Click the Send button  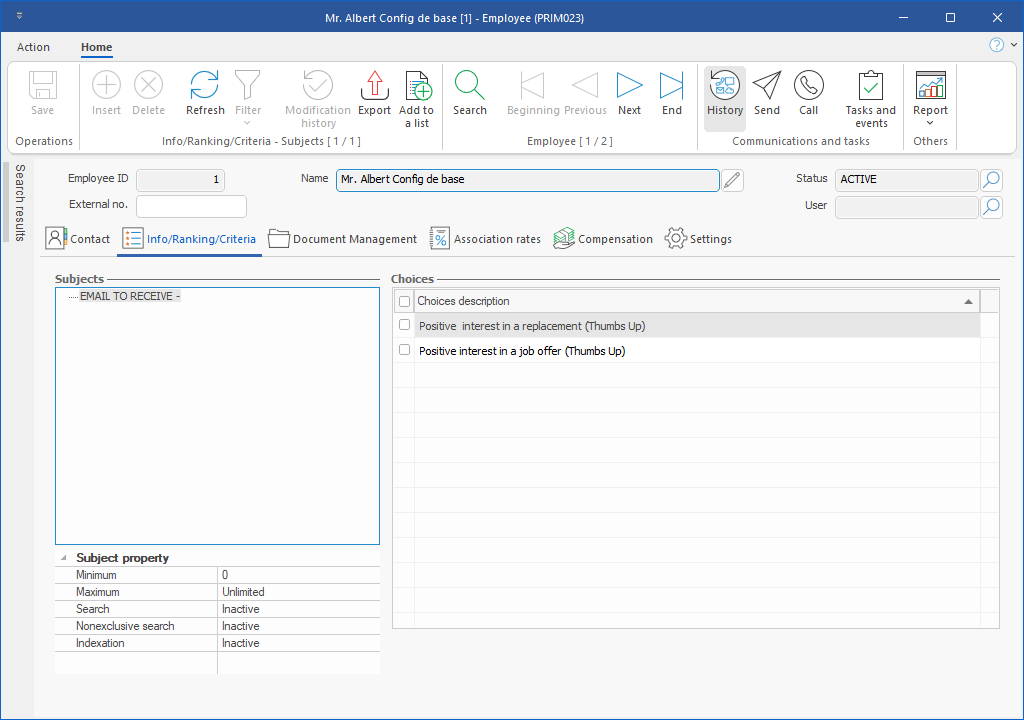tap(767, 92)
